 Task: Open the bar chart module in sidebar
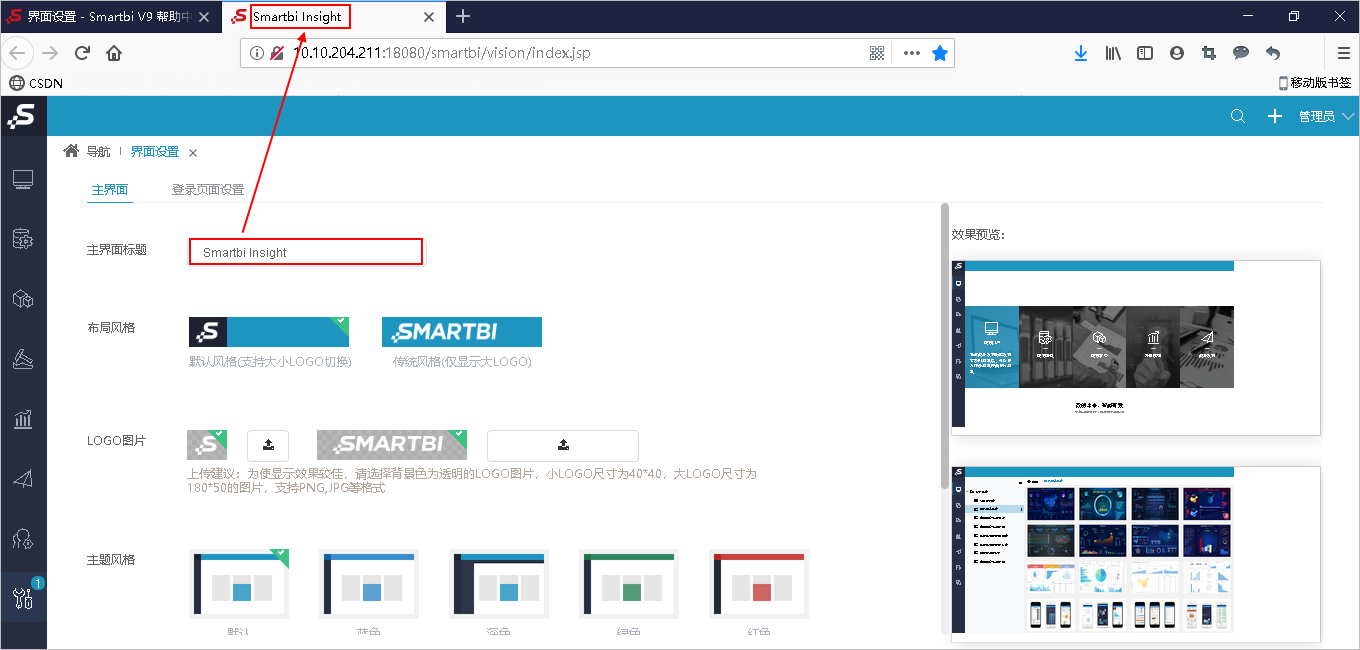[23, 419]
